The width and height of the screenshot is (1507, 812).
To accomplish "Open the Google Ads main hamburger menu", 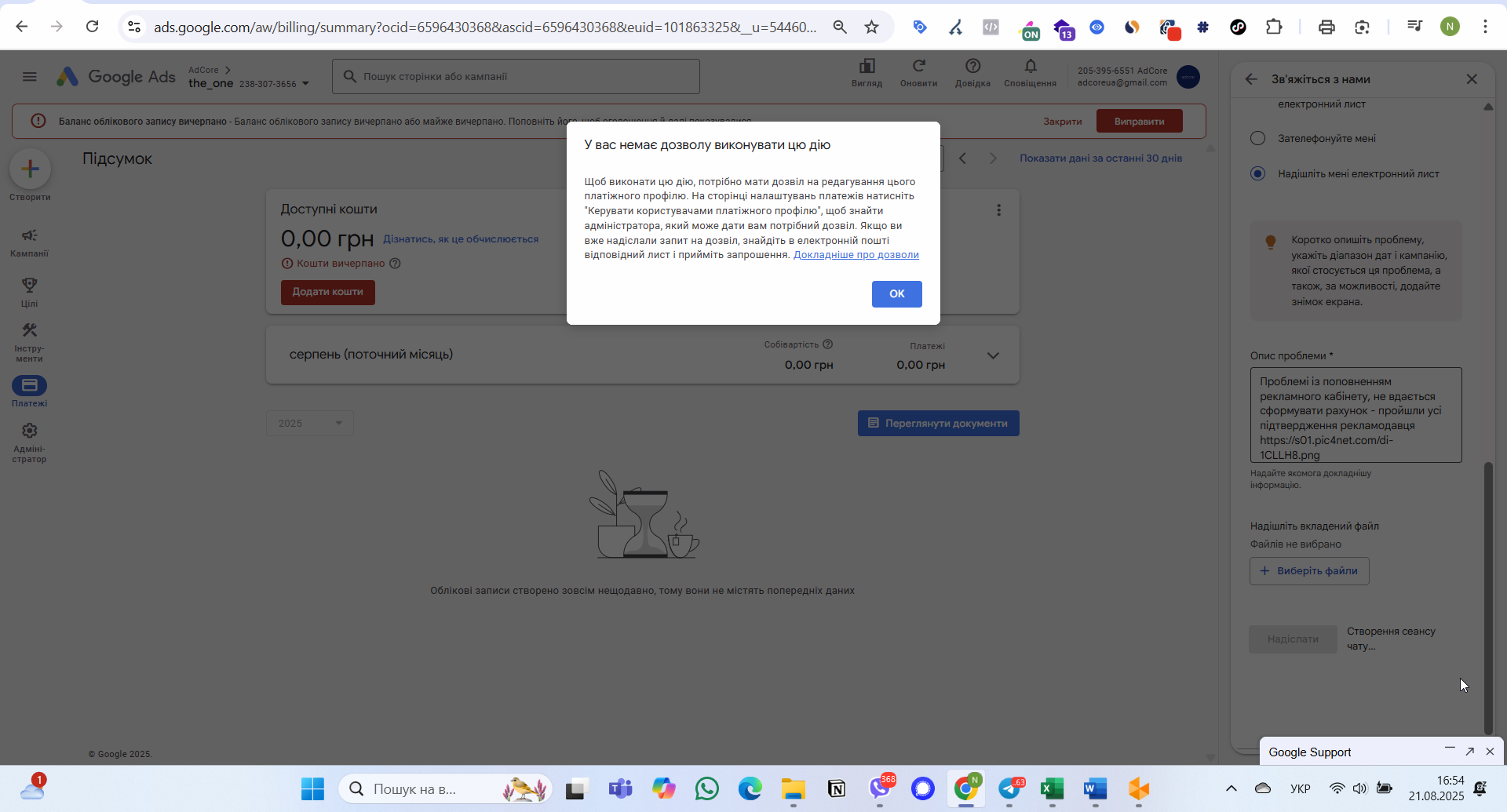I will coord(30,77).
